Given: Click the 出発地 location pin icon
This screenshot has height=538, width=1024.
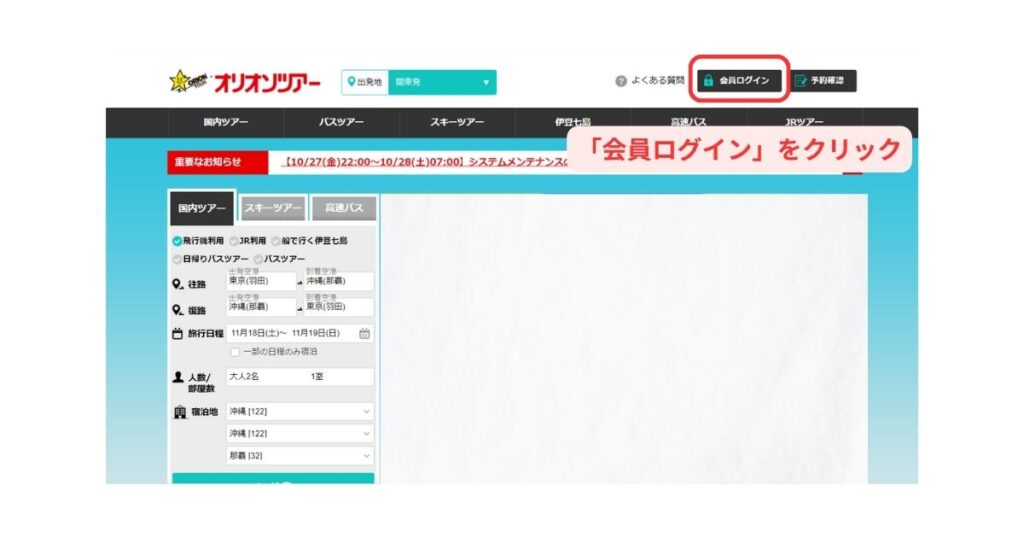Looking at the screenshot, I should click(x=351, y=82).
